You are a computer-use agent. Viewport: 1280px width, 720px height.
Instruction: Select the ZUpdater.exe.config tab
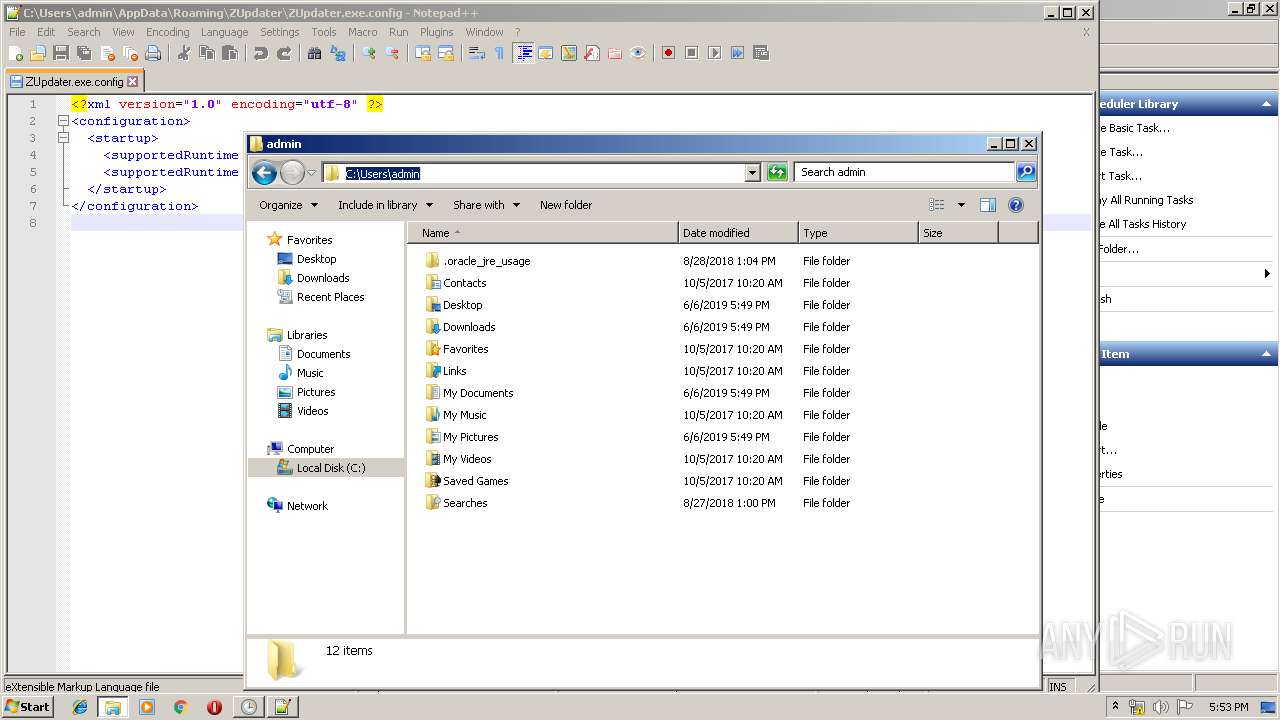74,82
